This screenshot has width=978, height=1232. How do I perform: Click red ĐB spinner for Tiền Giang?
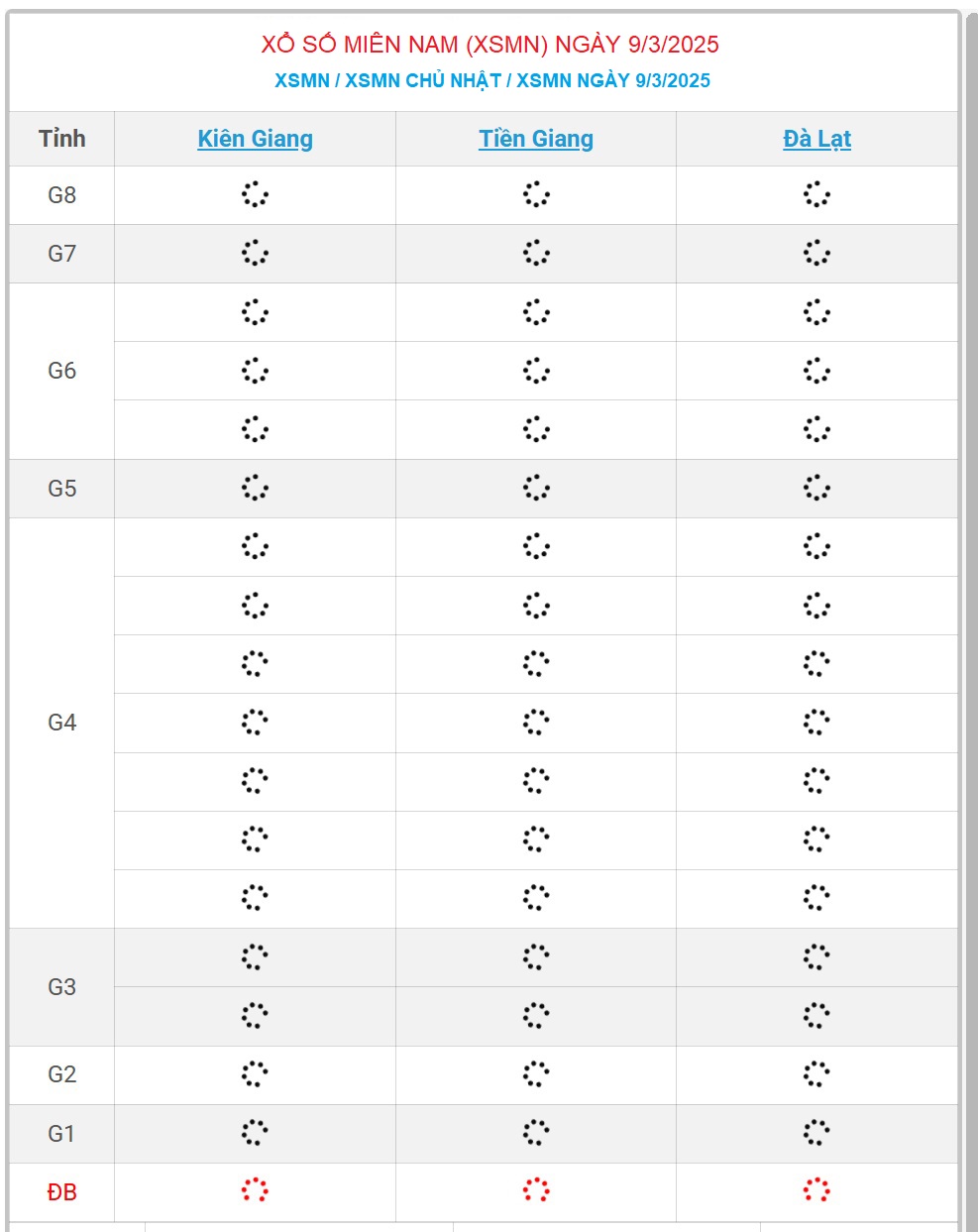coord(536,1190)
